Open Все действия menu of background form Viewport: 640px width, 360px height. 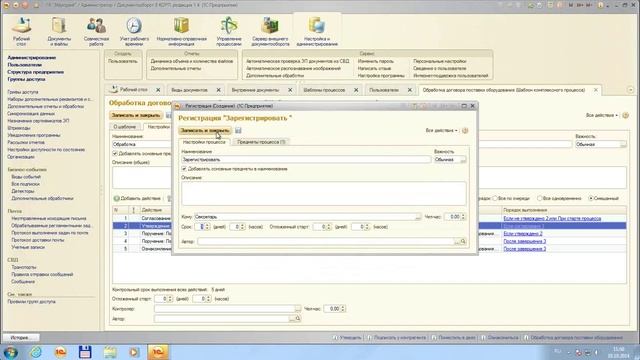coord(602,116)
